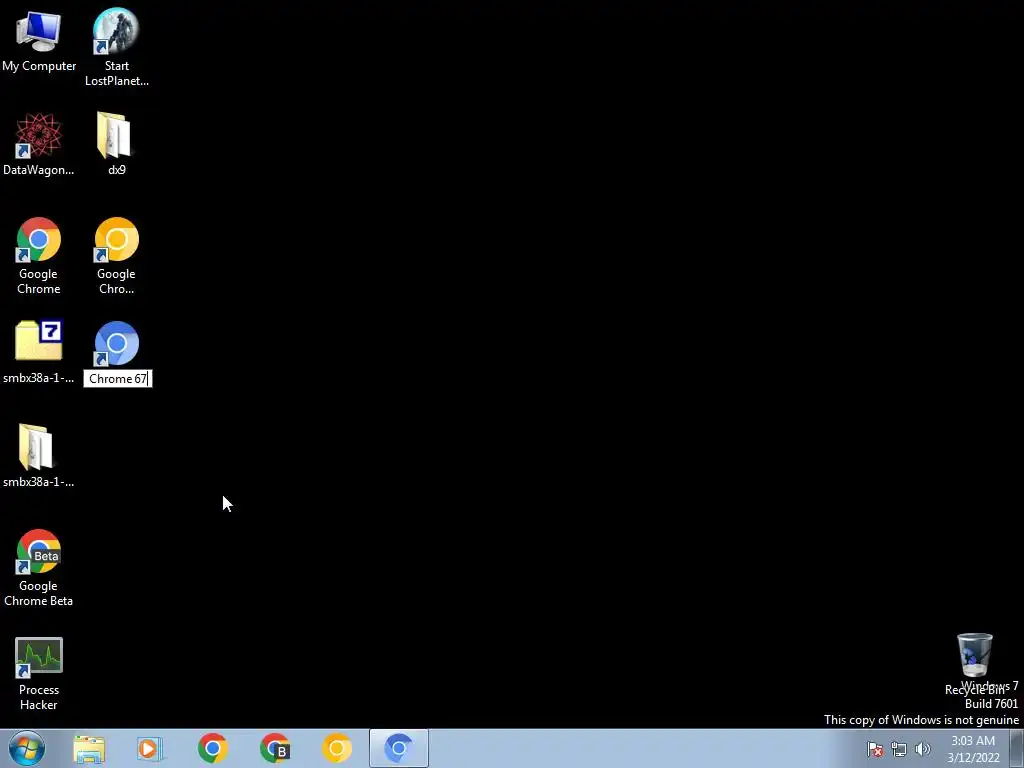
Task: Open the Windows Start menu
Action: [x=27, y=748]
